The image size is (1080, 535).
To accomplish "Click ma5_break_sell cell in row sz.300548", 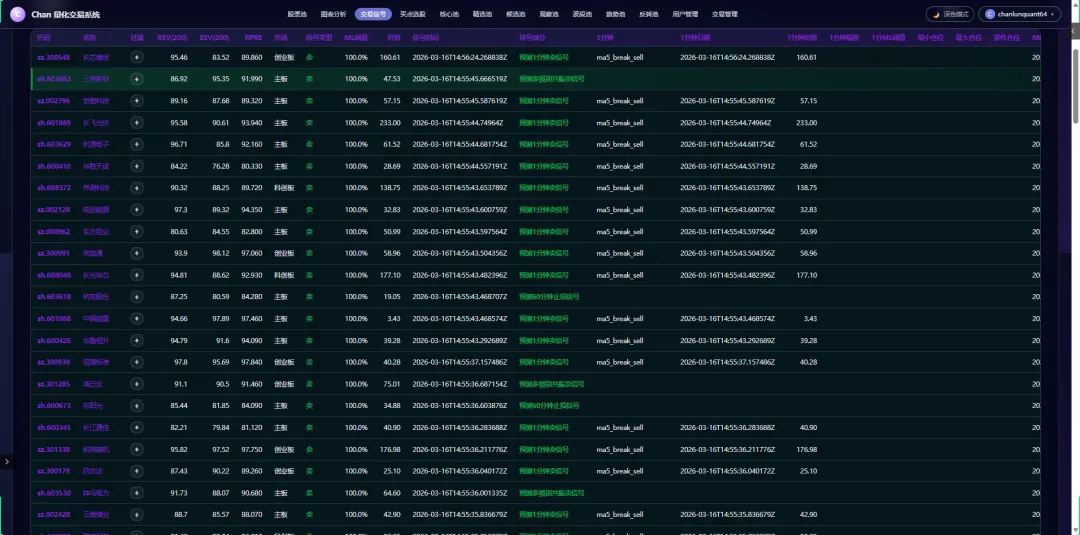I will click(x=620, y=57).
